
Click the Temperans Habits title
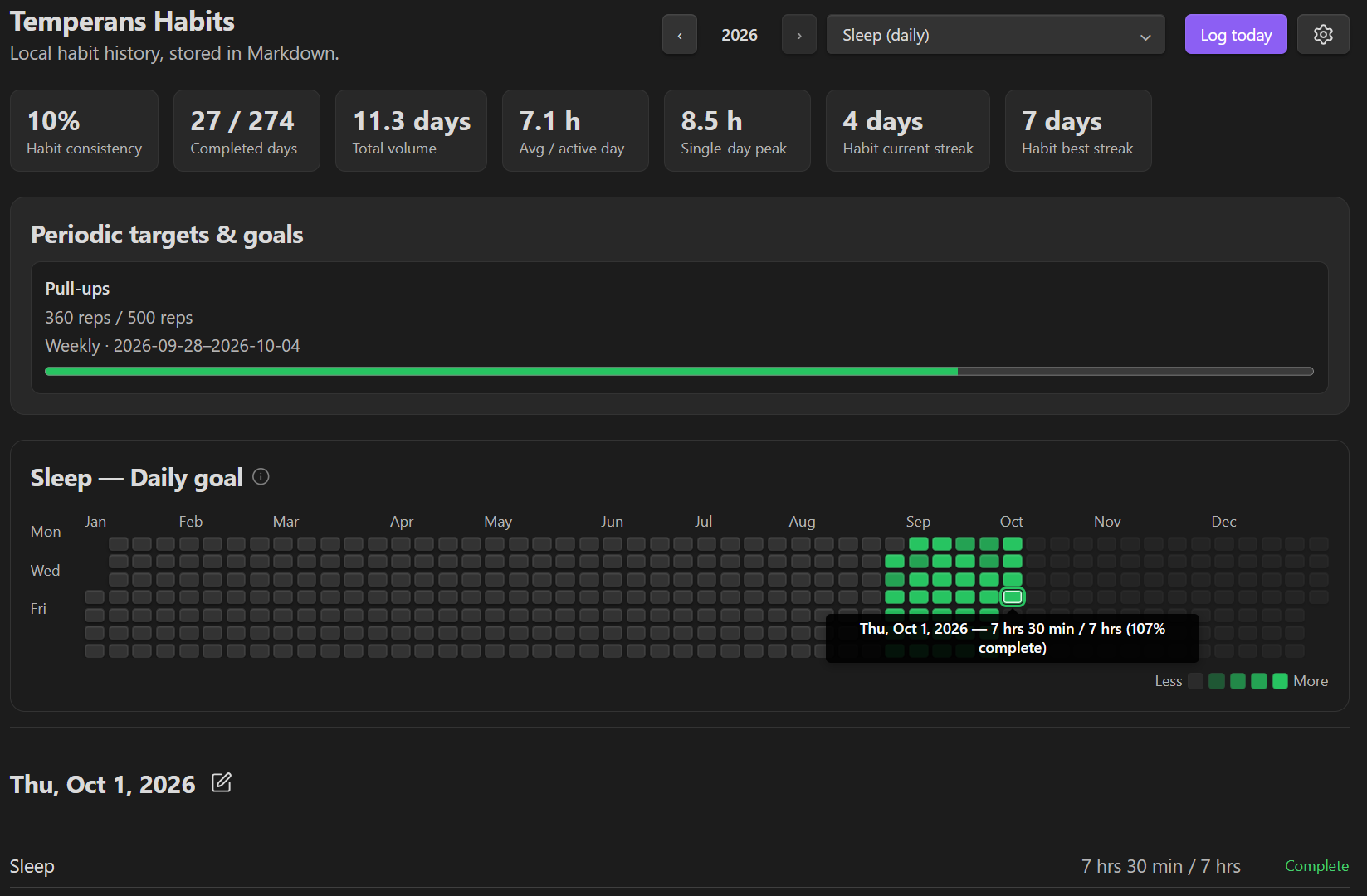tap(122, 22)
